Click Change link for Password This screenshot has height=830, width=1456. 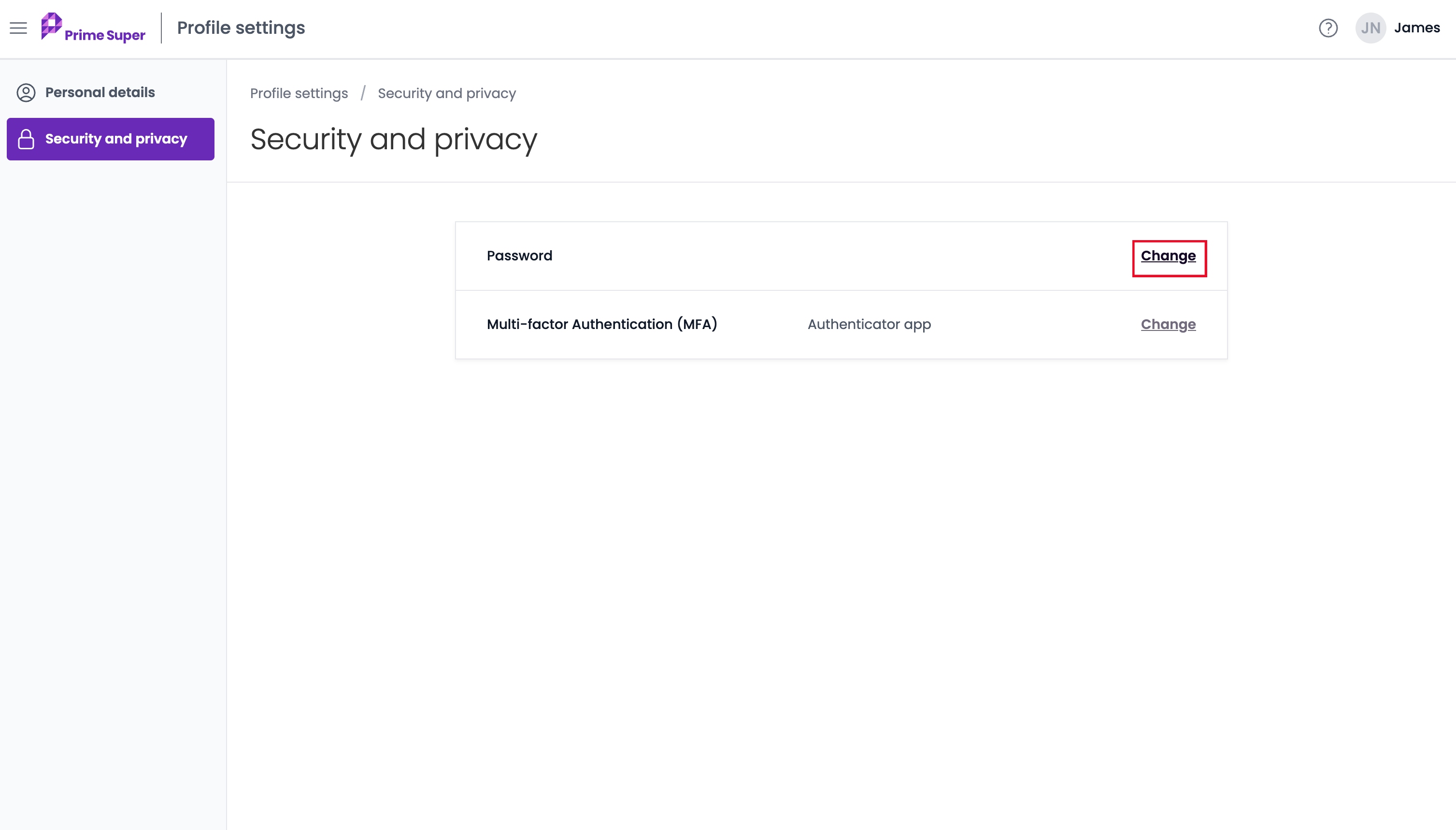[x=1168, y=256]
